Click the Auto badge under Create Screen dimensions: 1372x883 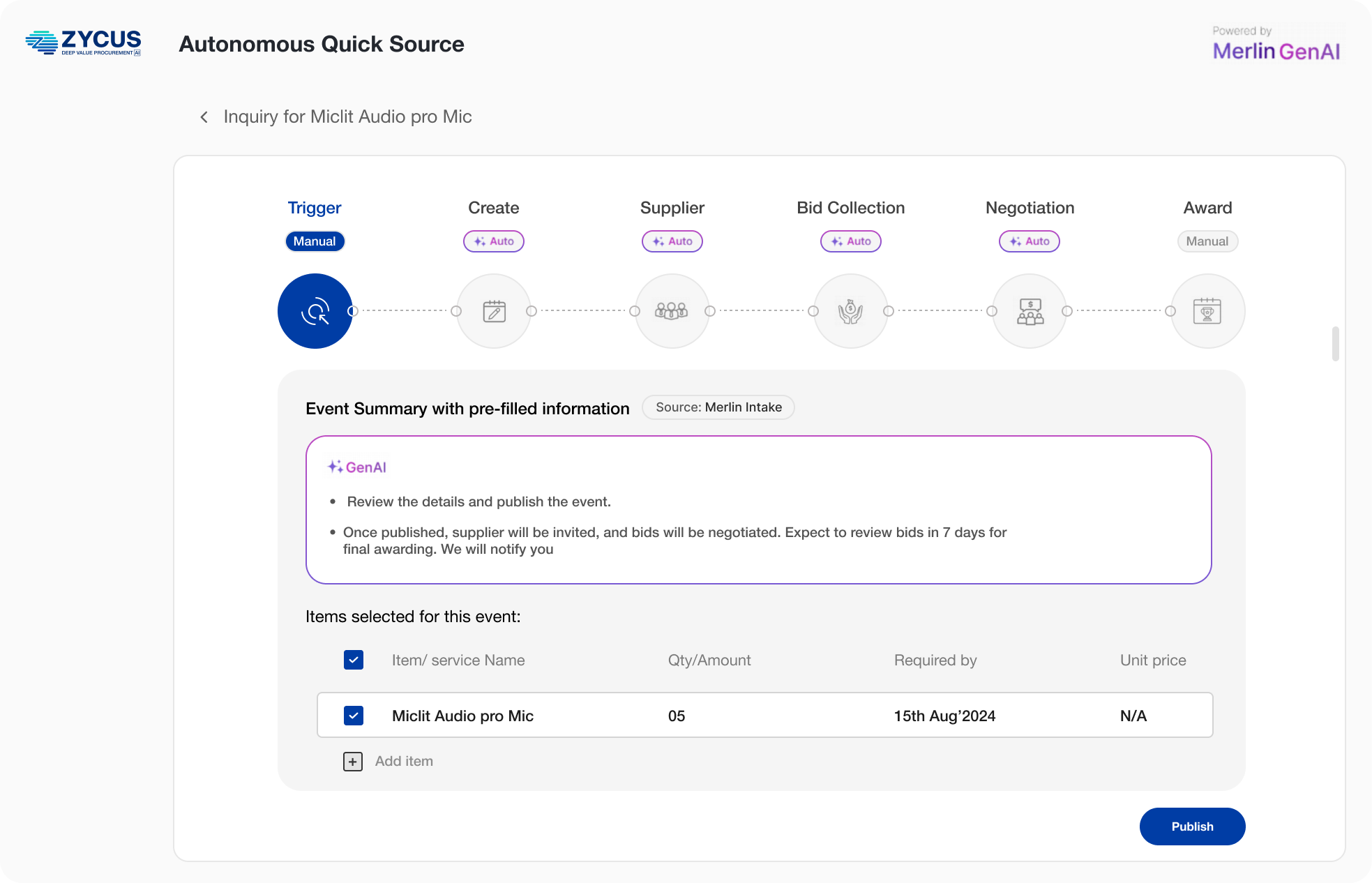494,241
